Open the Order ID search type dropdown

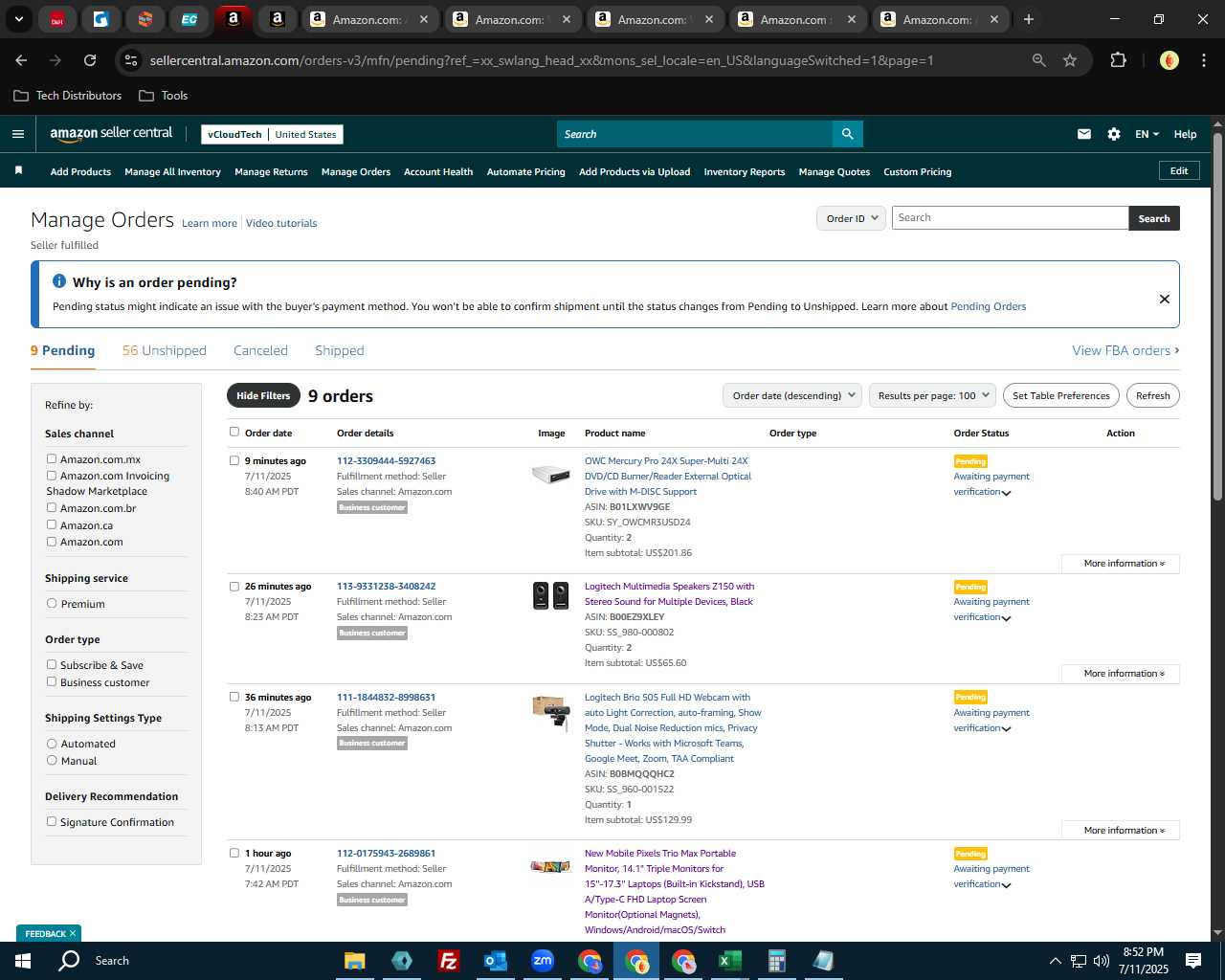(850, 218)
